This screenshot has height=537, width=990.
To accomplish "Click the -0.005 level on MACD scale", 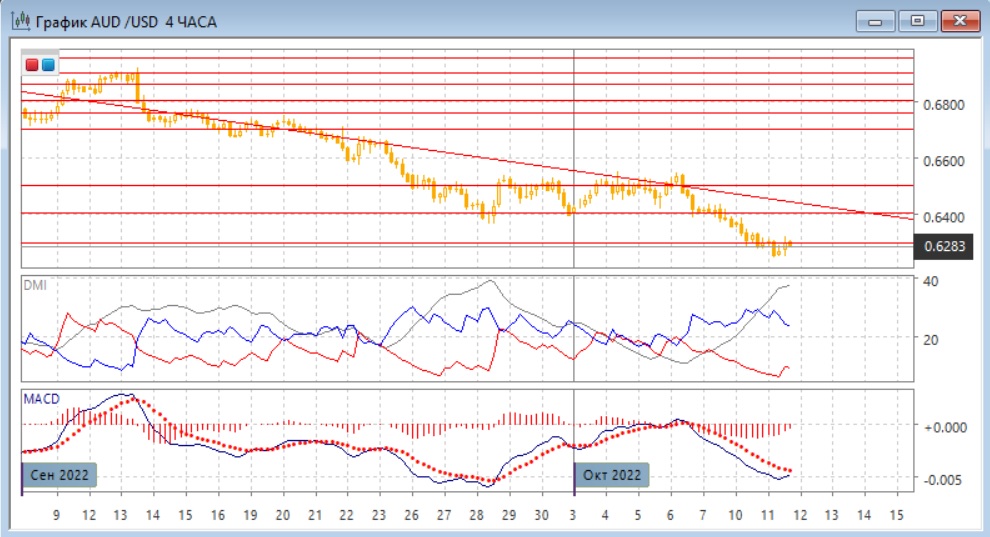I will [x=943, y=480].
